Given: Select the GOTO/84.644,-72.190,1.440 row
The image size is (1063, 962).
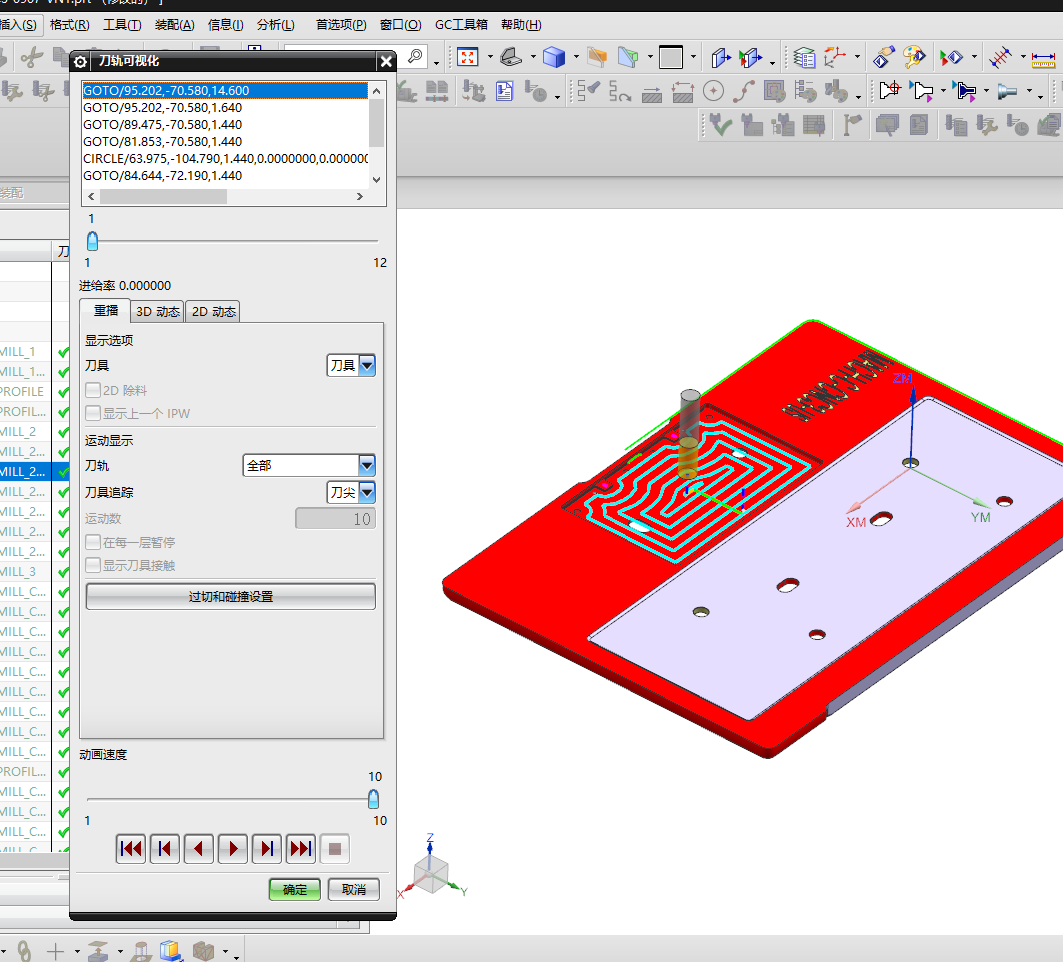Looking at the screenshot, I should 225,176.
